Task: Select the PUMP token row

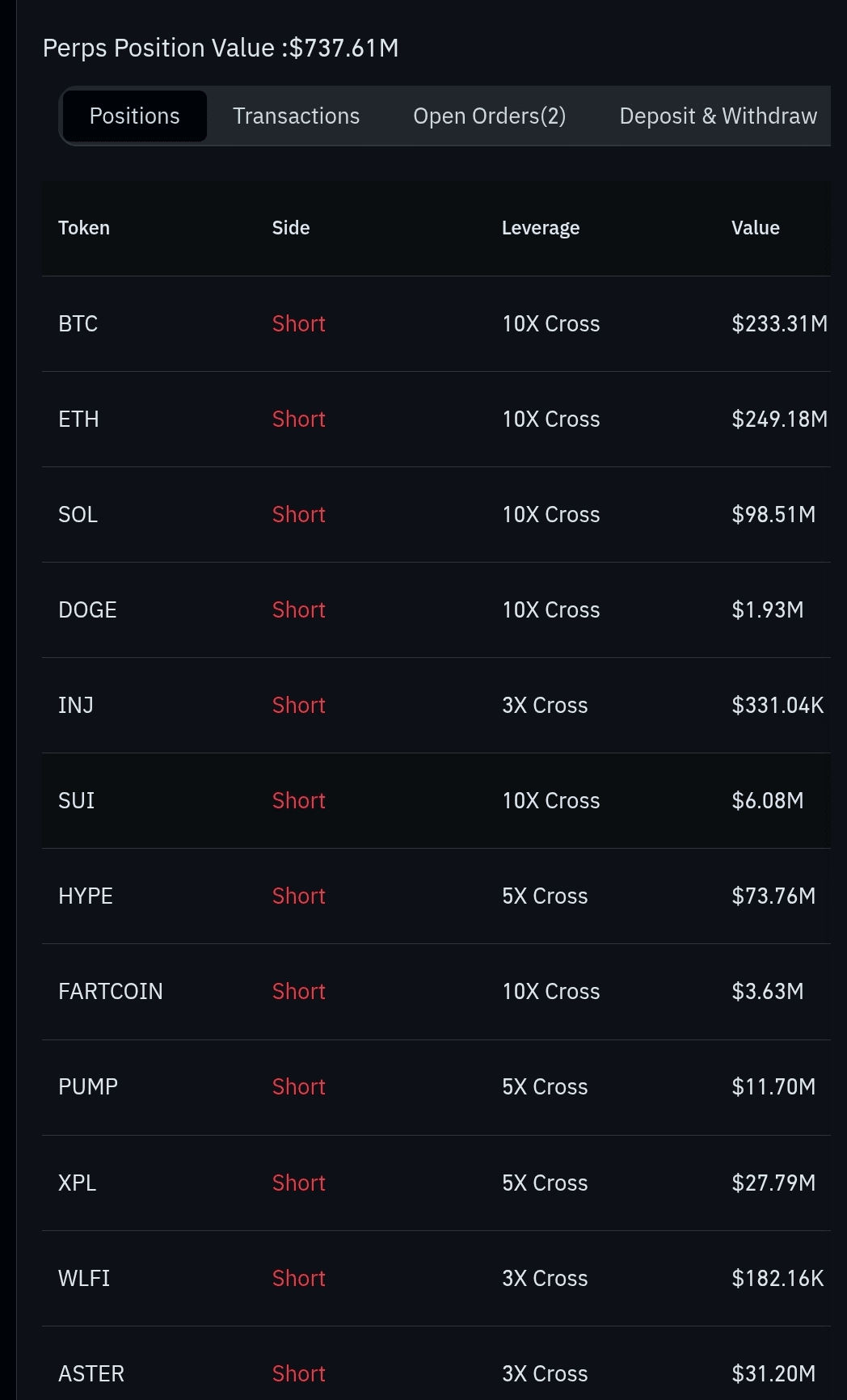Action: pos(88,1087)
